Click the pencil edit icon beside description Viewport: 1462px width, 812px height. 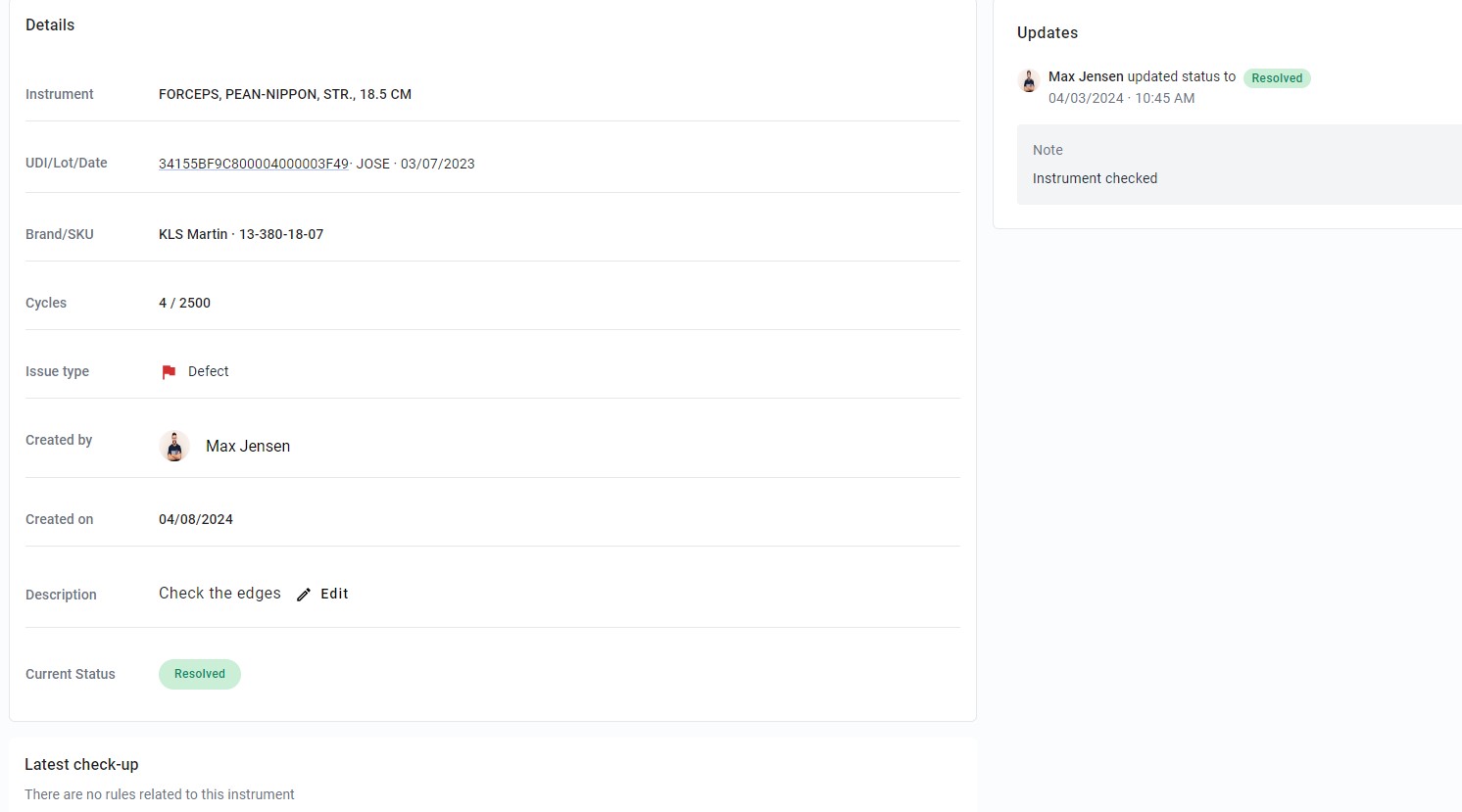[304, 595]
